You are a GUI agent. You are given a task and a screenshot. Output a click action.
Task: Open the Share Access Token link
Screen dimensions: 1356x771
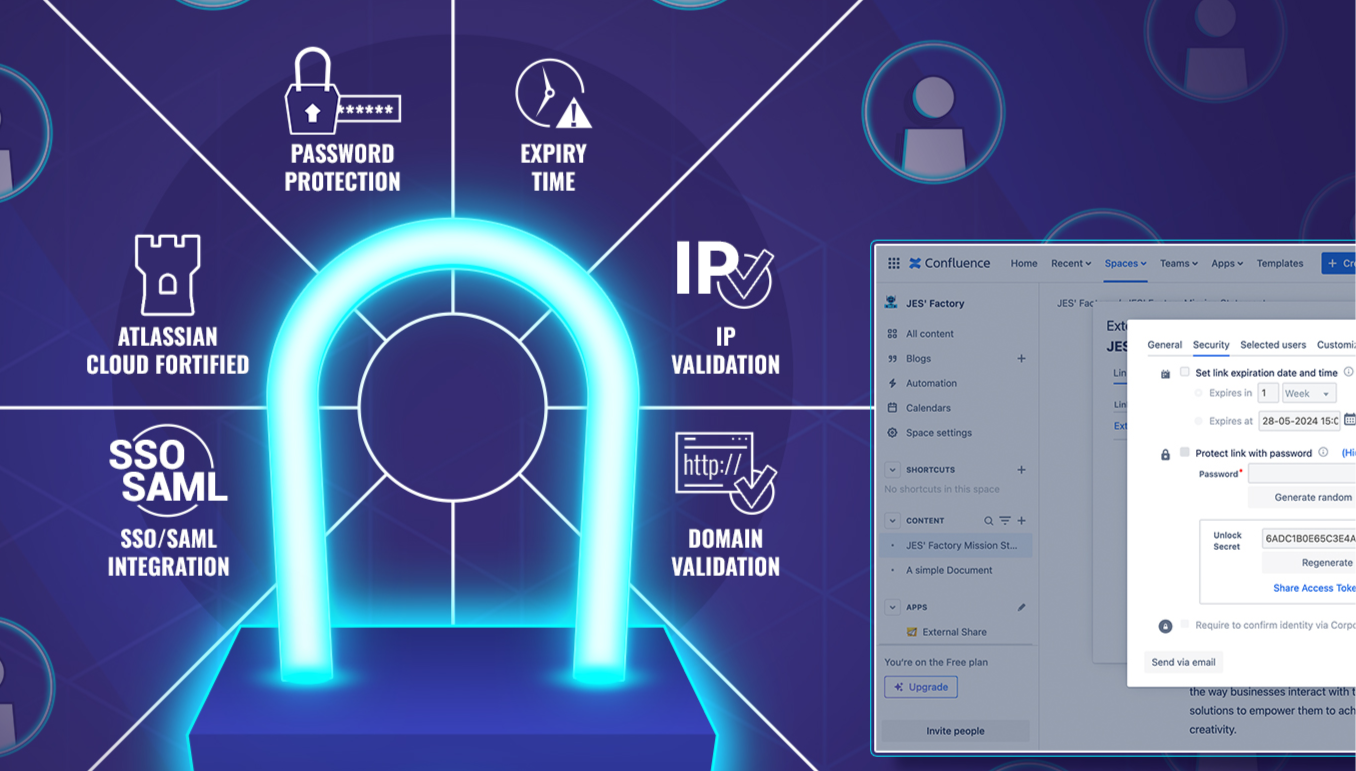[x=1314, y=588]
